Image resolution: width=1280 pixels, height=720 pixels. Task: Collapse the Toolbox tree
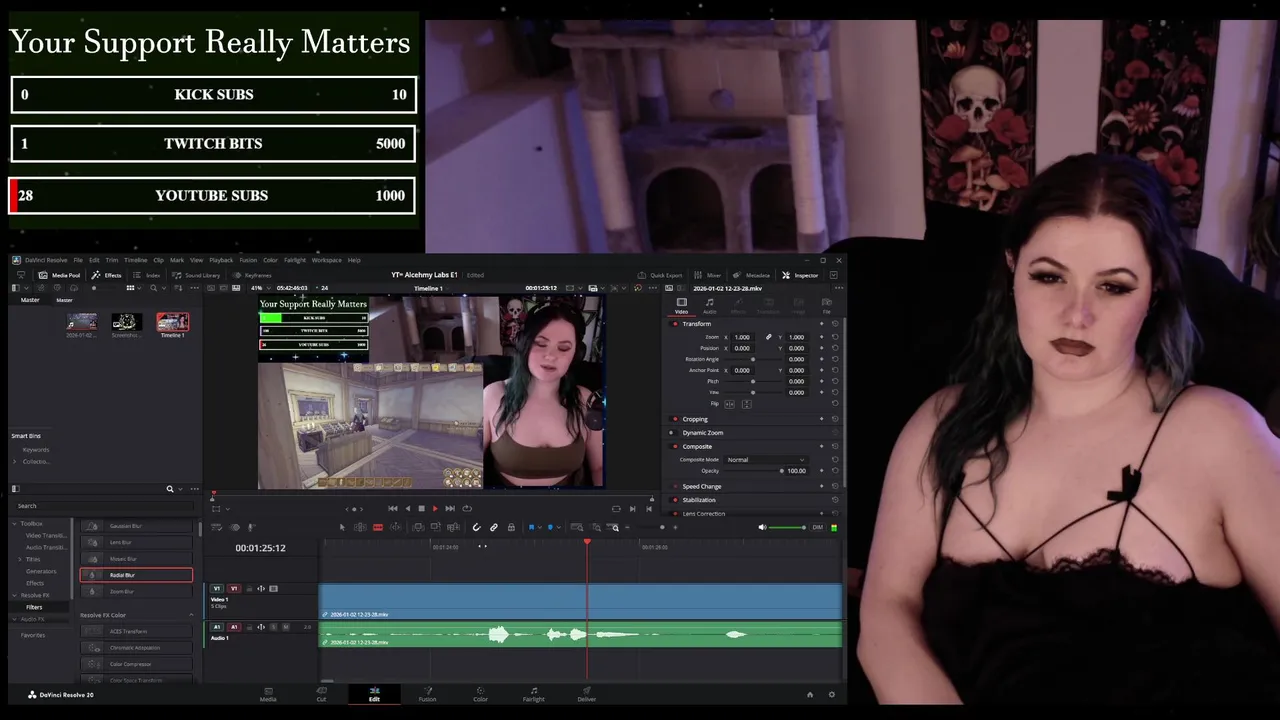tap(14, 523)
